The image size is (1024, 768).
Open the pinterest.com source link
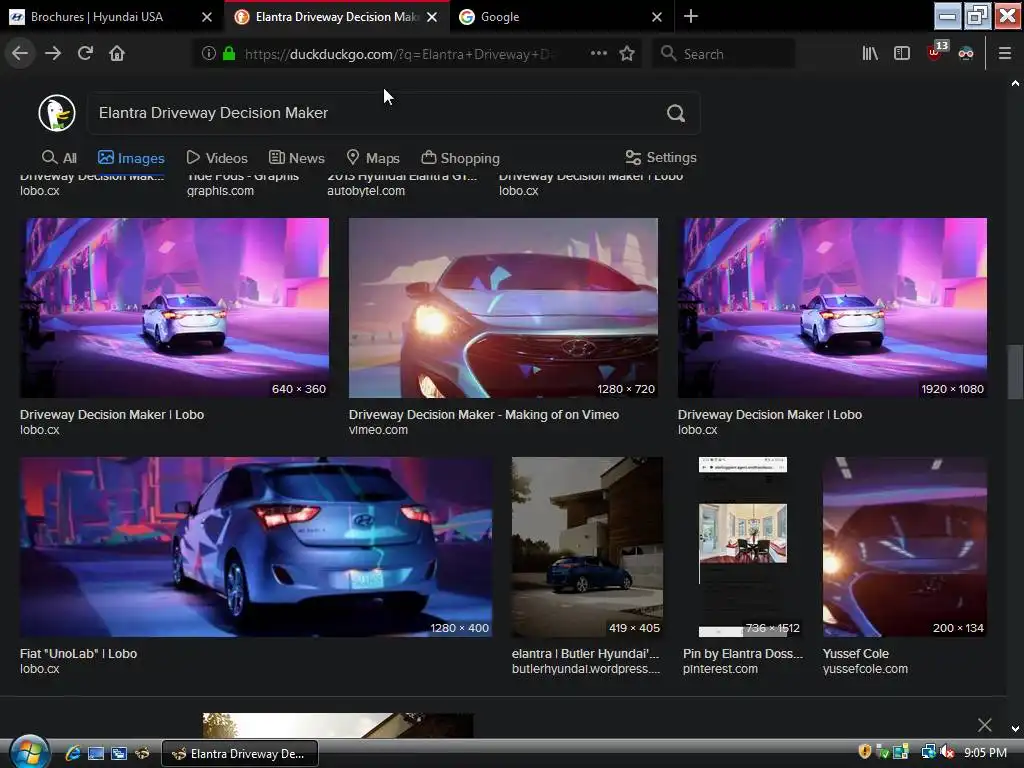coord(720,669)
